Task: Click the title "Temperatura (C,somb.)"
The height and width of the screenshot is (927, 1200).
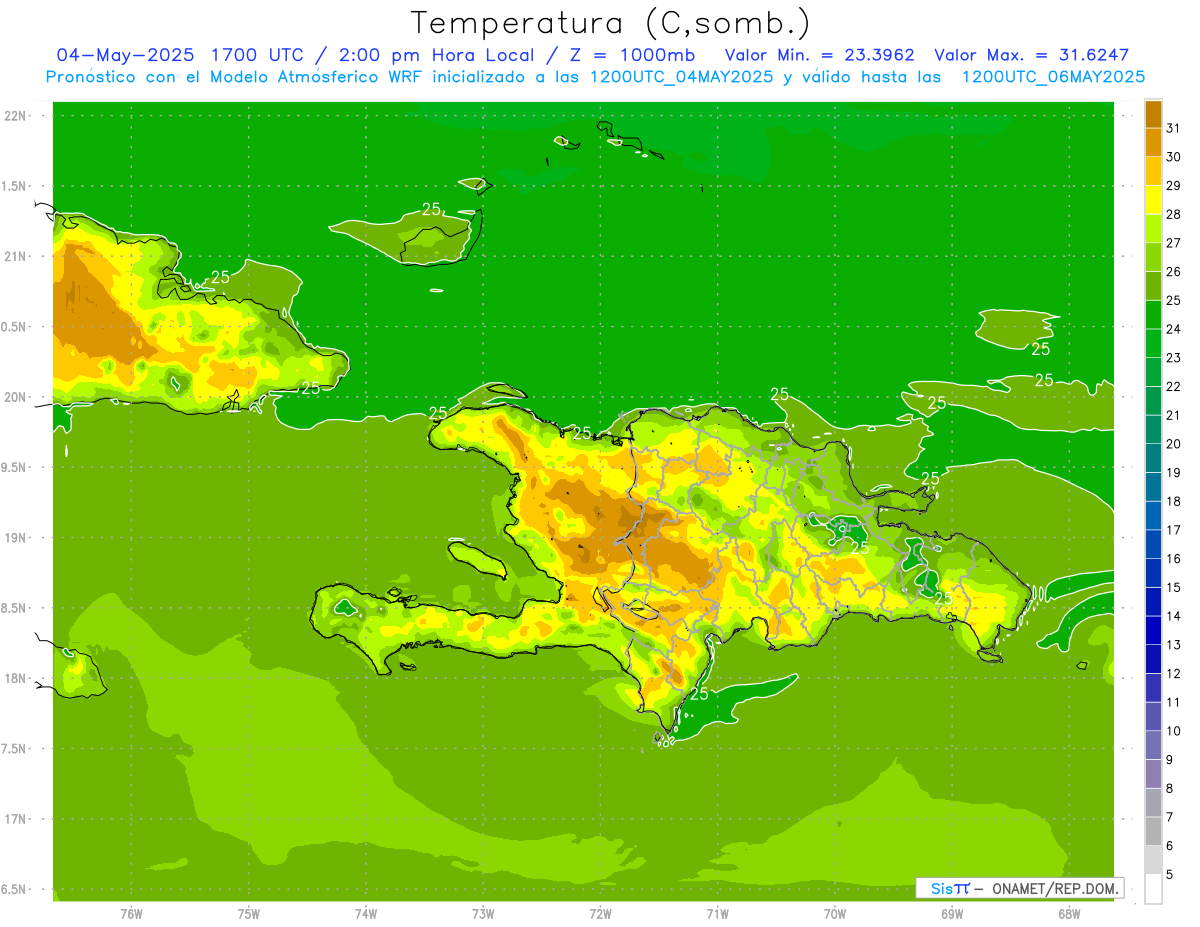Action: 611,22
